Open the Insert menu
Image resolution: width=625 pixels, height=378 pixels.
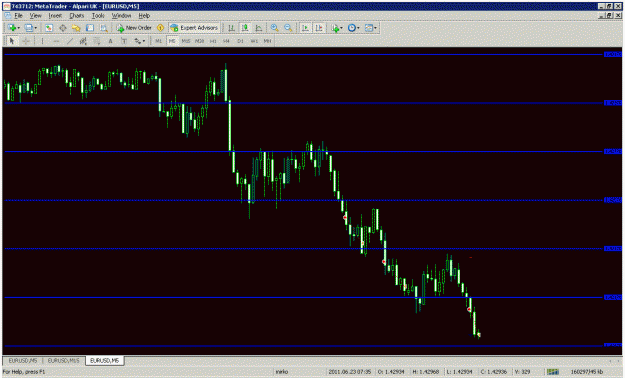coord(55,16)
